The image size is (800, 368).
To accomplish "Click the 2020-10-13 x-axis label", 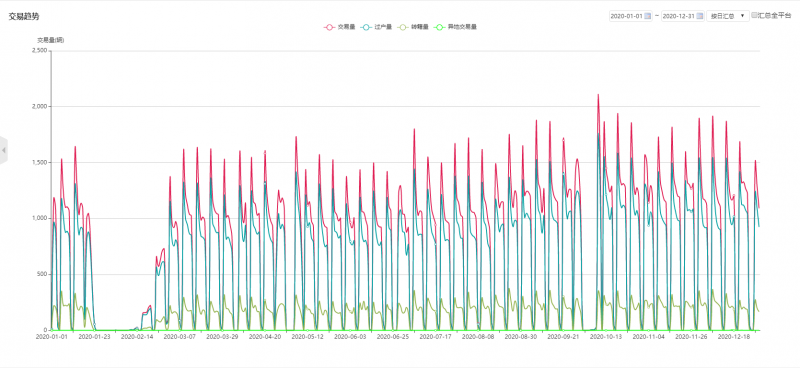I will point(606,337).
